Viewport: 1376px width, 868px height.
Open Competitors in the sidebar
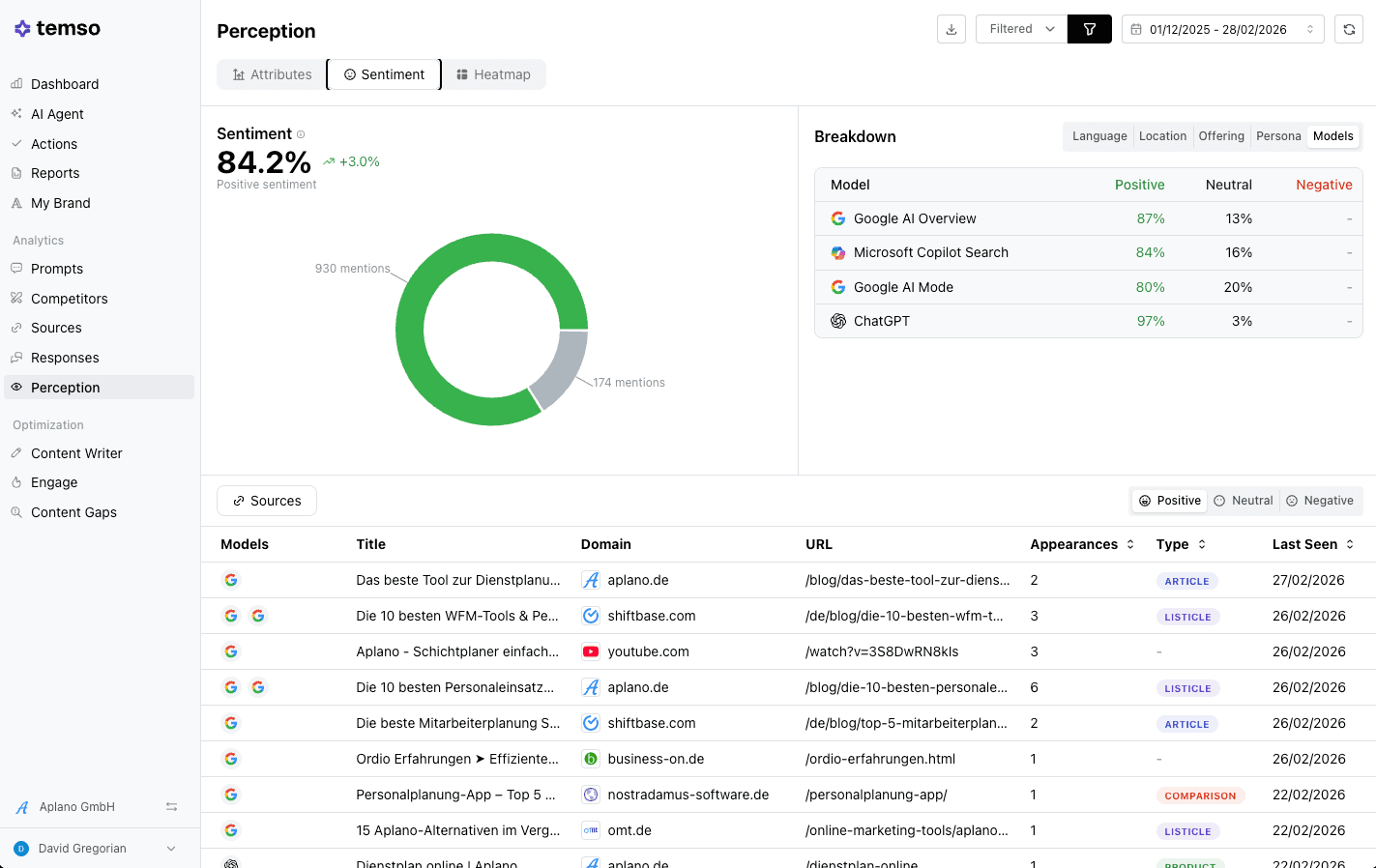[70, 299]
